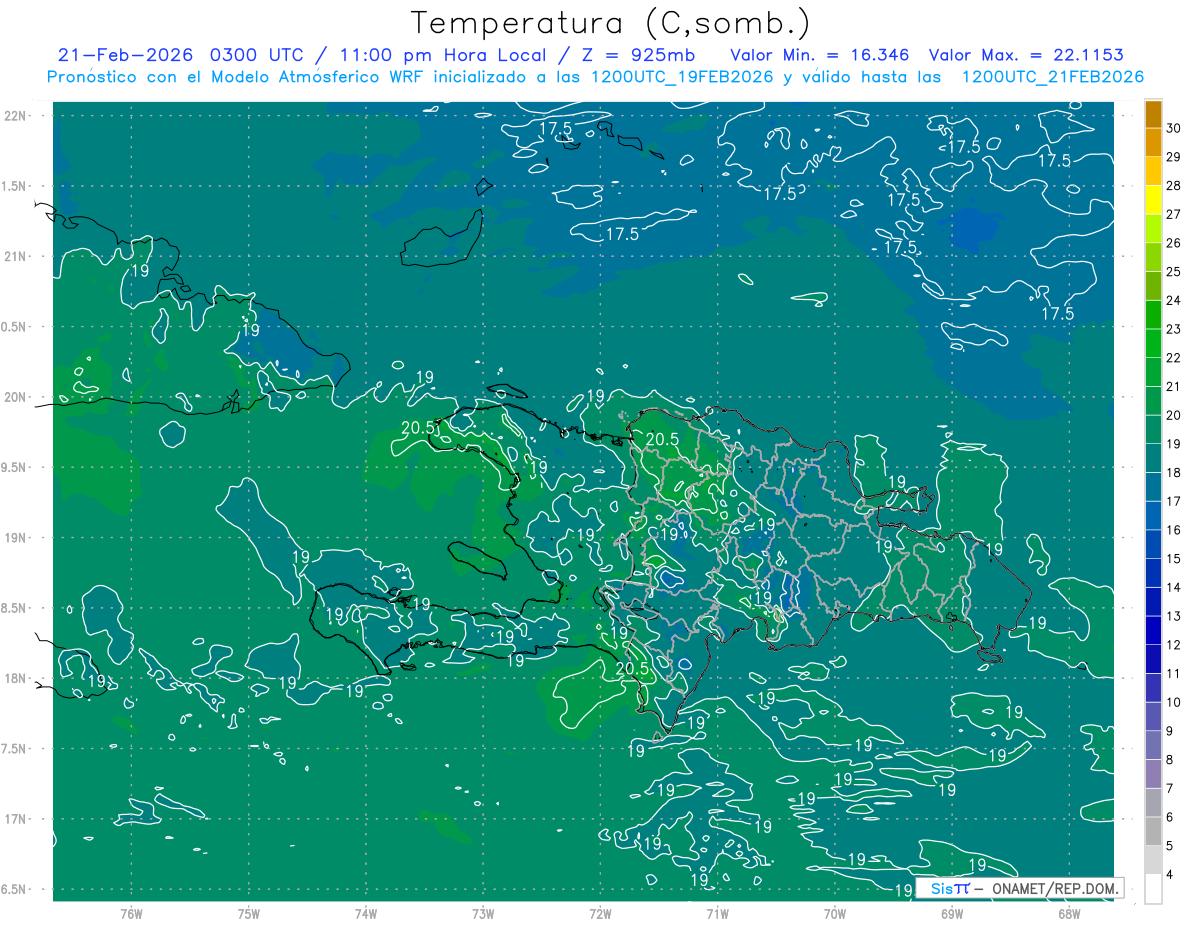
Task: Click the "25" color scale label
Action: tap(1173, 272)
